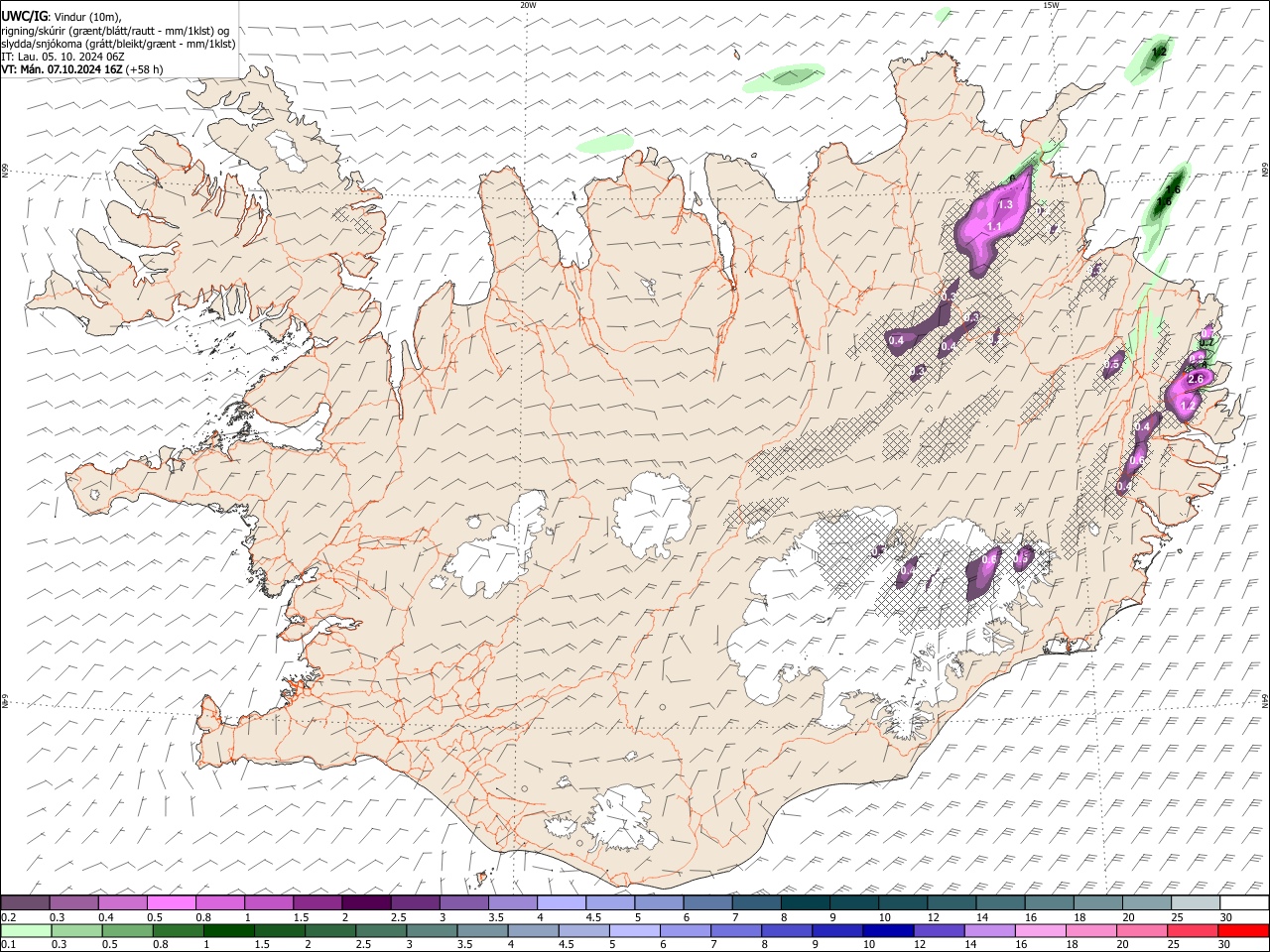Pick the lavender 4 swatch in the top legend row
This screenshot has height=952, width=1270.
pyautogui.click(x=561, y=903)
